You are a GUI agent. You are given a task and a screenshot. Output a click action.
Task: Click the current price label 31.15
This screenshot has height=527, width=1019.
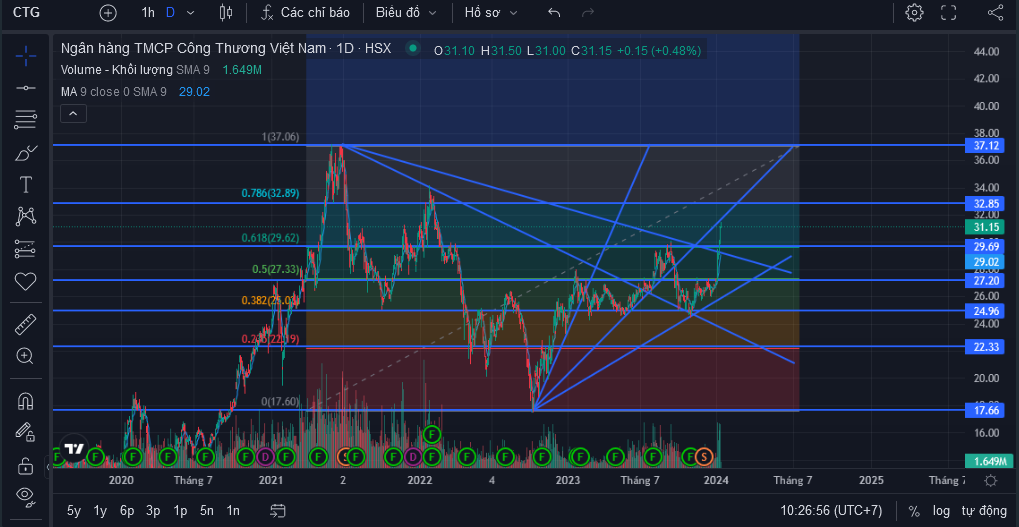(986, 227)
